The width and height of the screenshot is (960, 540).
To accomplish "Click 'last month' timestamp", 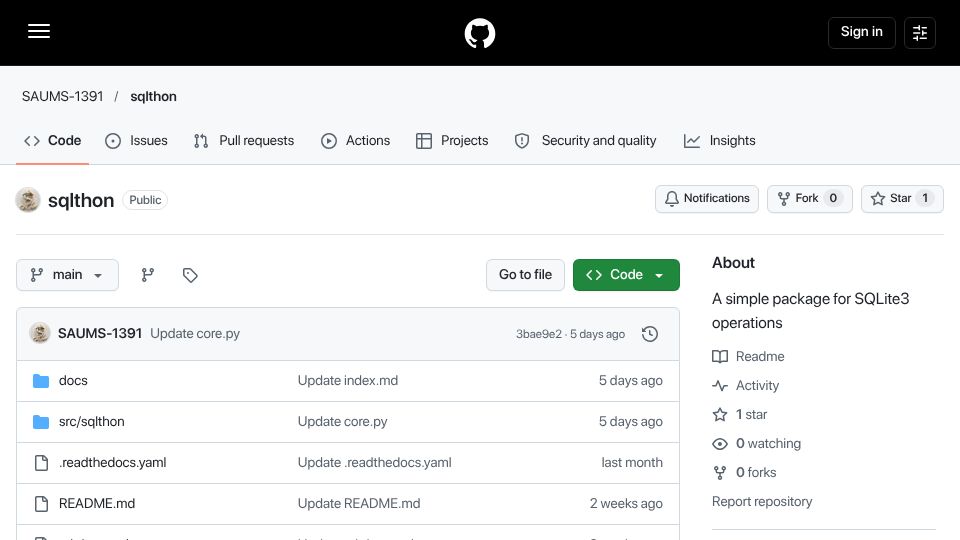I will (x=632, y=463).
